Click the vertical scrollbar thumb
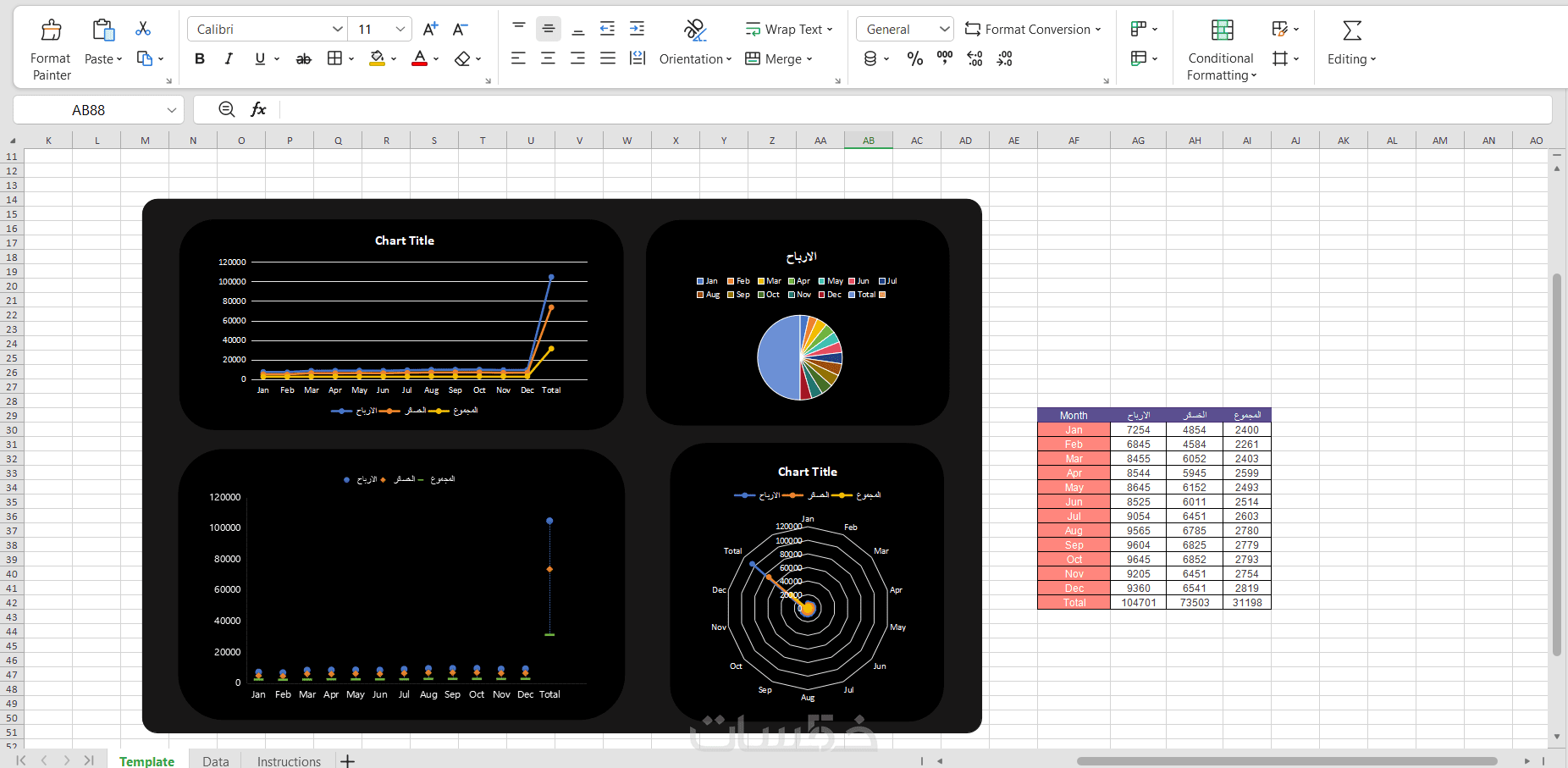The image size is (1568, 768). (x=1557, y=464)
